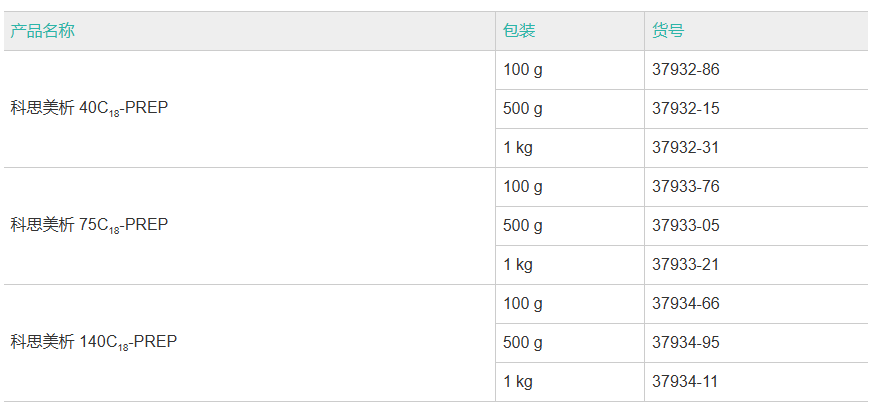Click 1 kg package for 140C18-PREP

(x=518, y=382)
